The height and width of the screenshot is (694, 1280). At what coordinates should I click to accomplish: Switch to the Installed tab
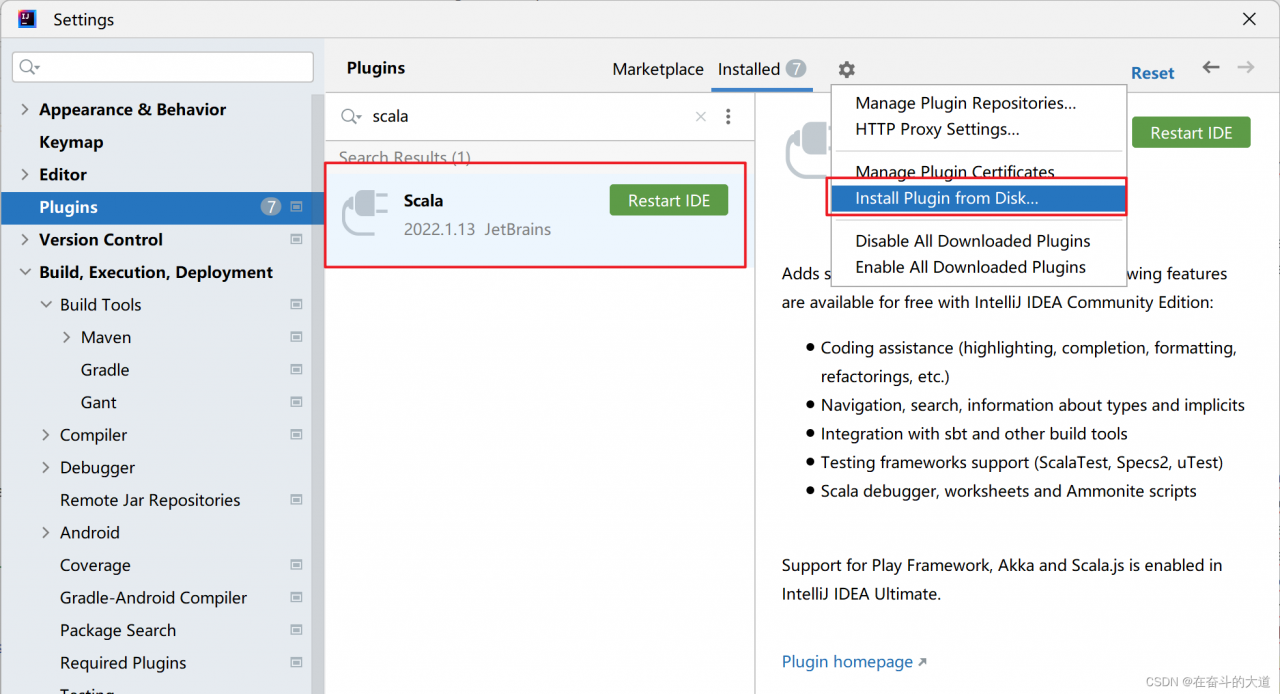coord(762,69)
